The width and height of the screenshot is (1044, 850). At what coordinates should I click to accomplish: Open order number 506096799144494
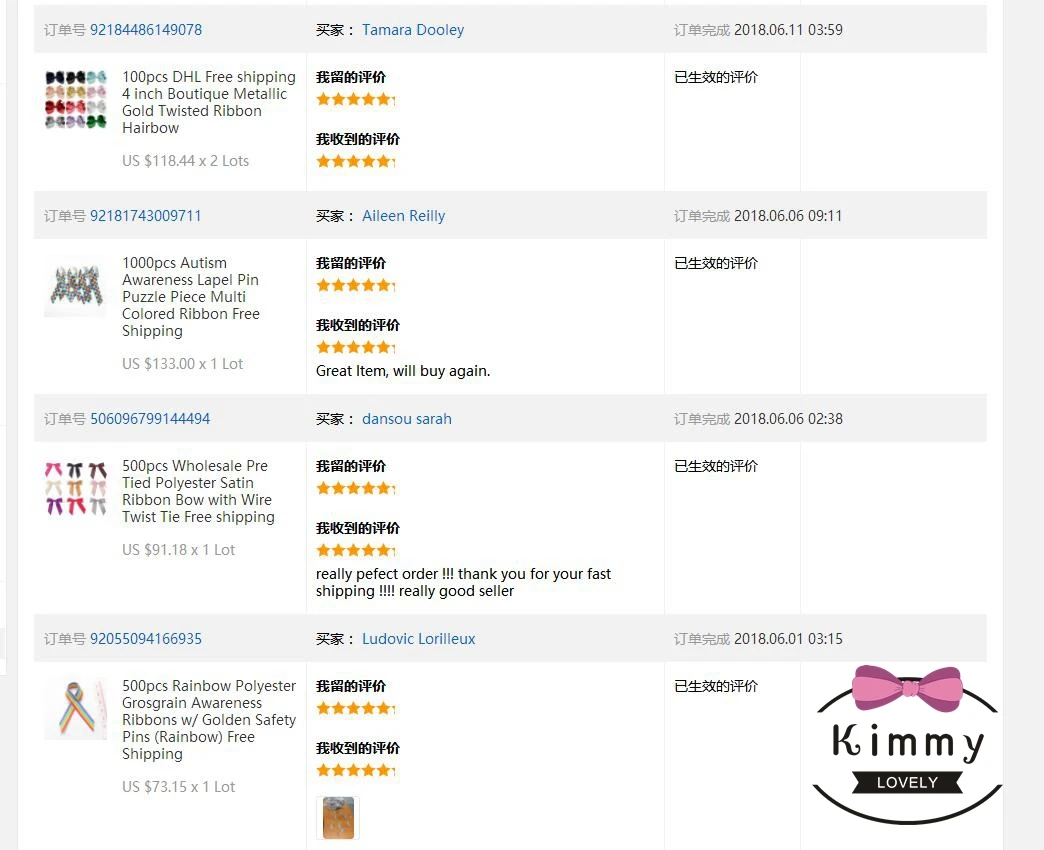point(150,419)
